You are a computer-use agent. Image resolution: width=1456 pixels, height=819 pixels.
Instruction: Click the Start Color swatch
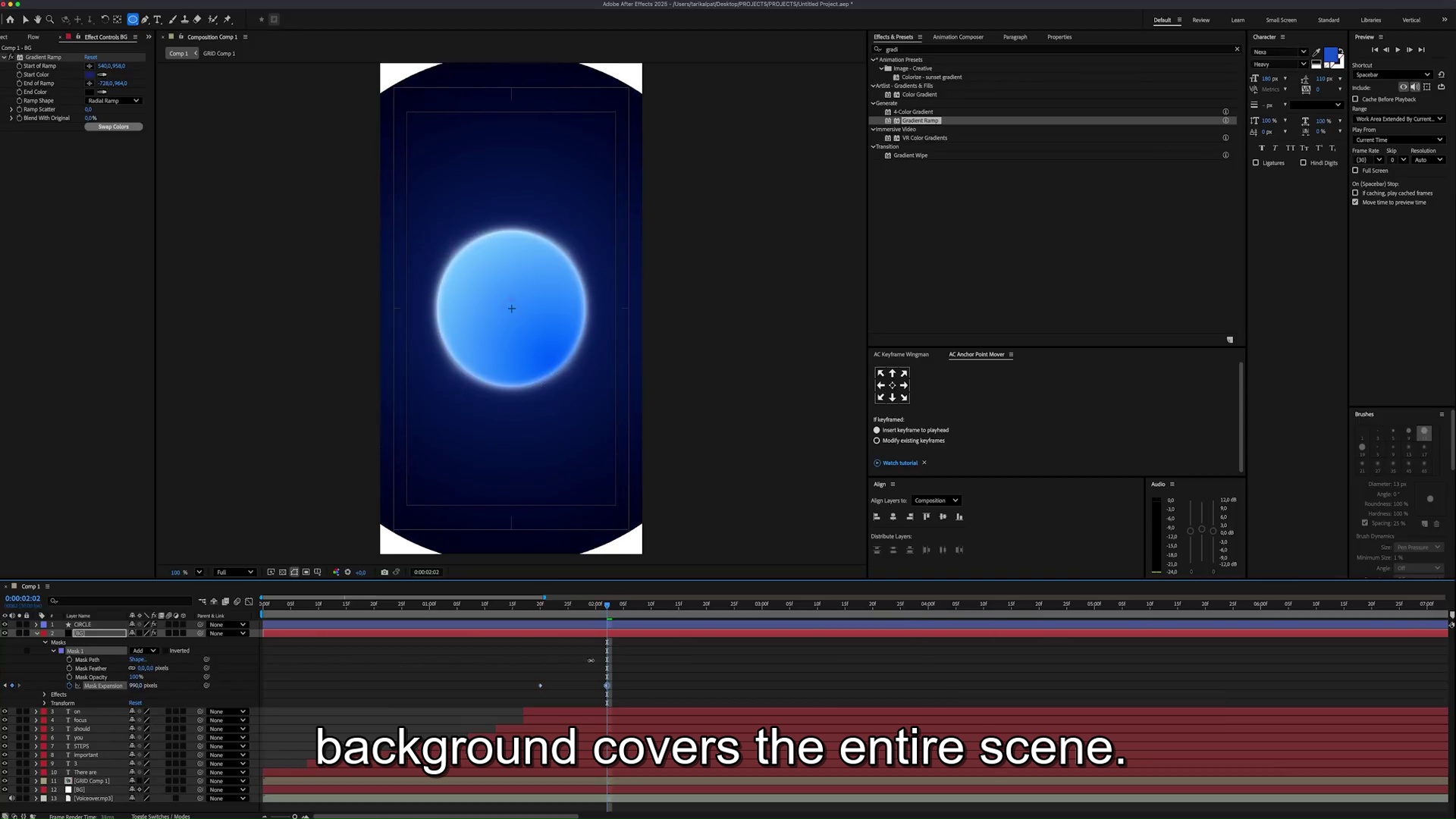90,74
